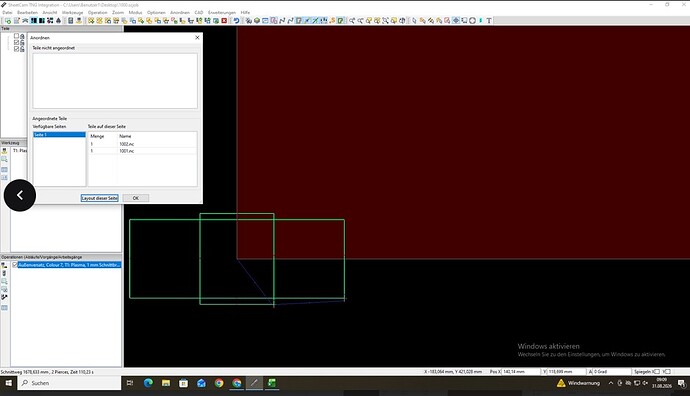Open the Anordnen menu
Viewport: 690px width, 396px height.
coord(180,12)
